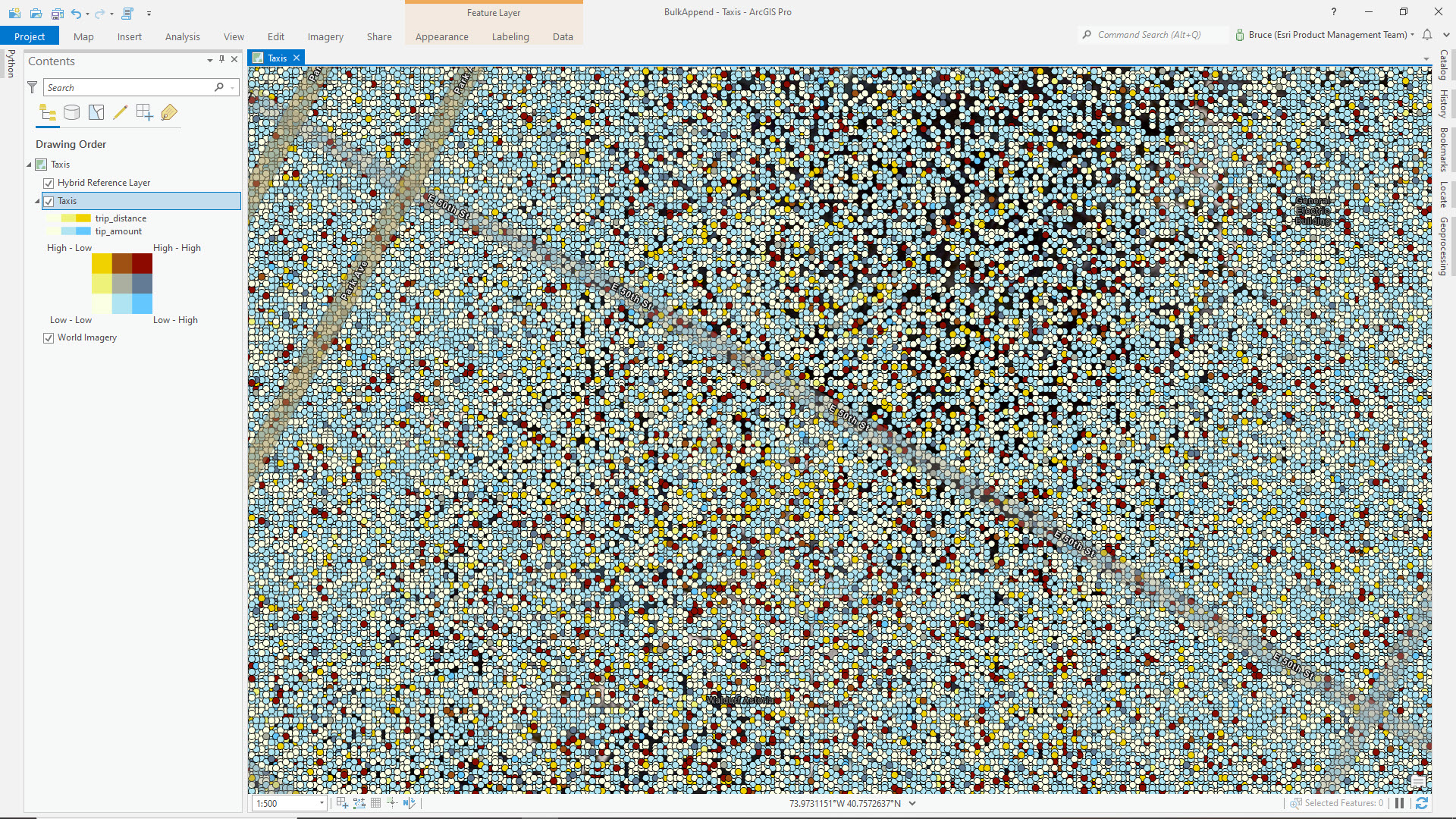Pause drawing using the status bar icon
Viewport: 1456px width, 819px height.
1399,803
